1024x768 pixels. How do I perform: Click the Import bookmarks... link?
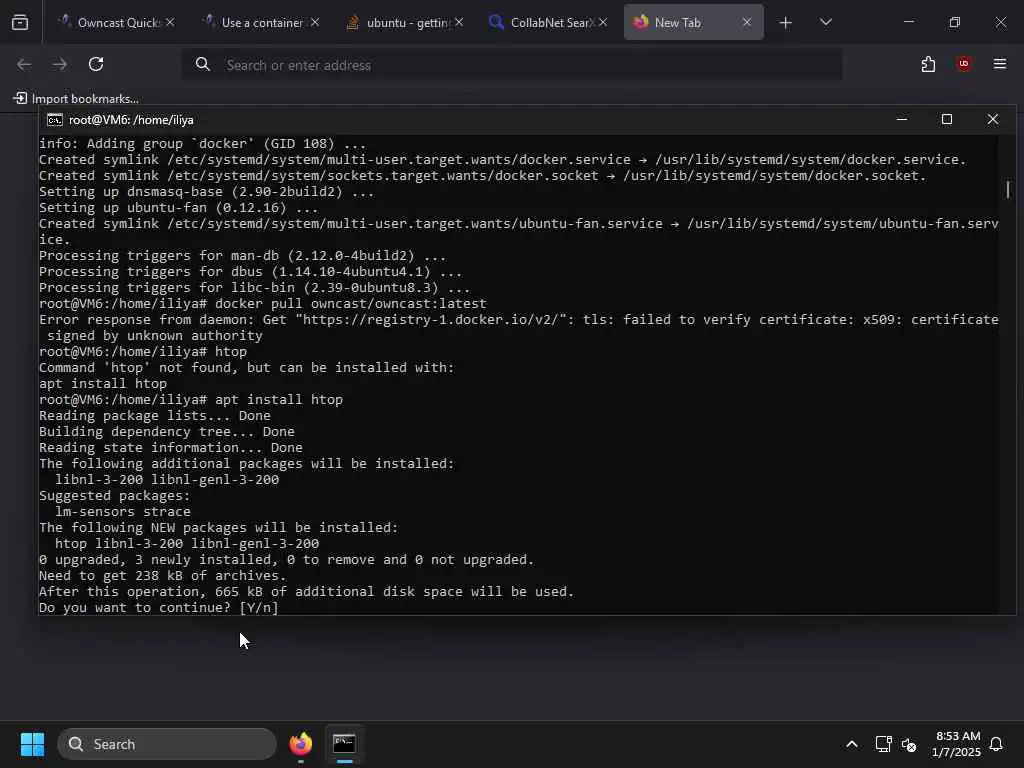tap(76, 99)
